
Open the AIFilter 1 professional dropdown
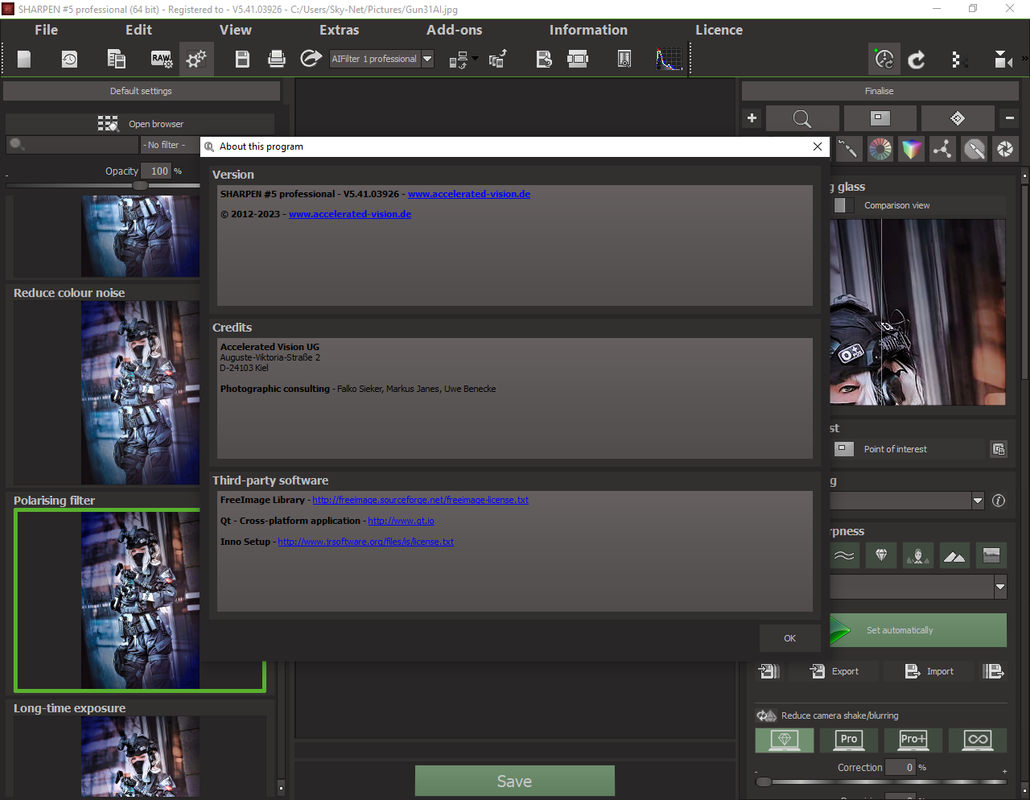coord(381,58)
